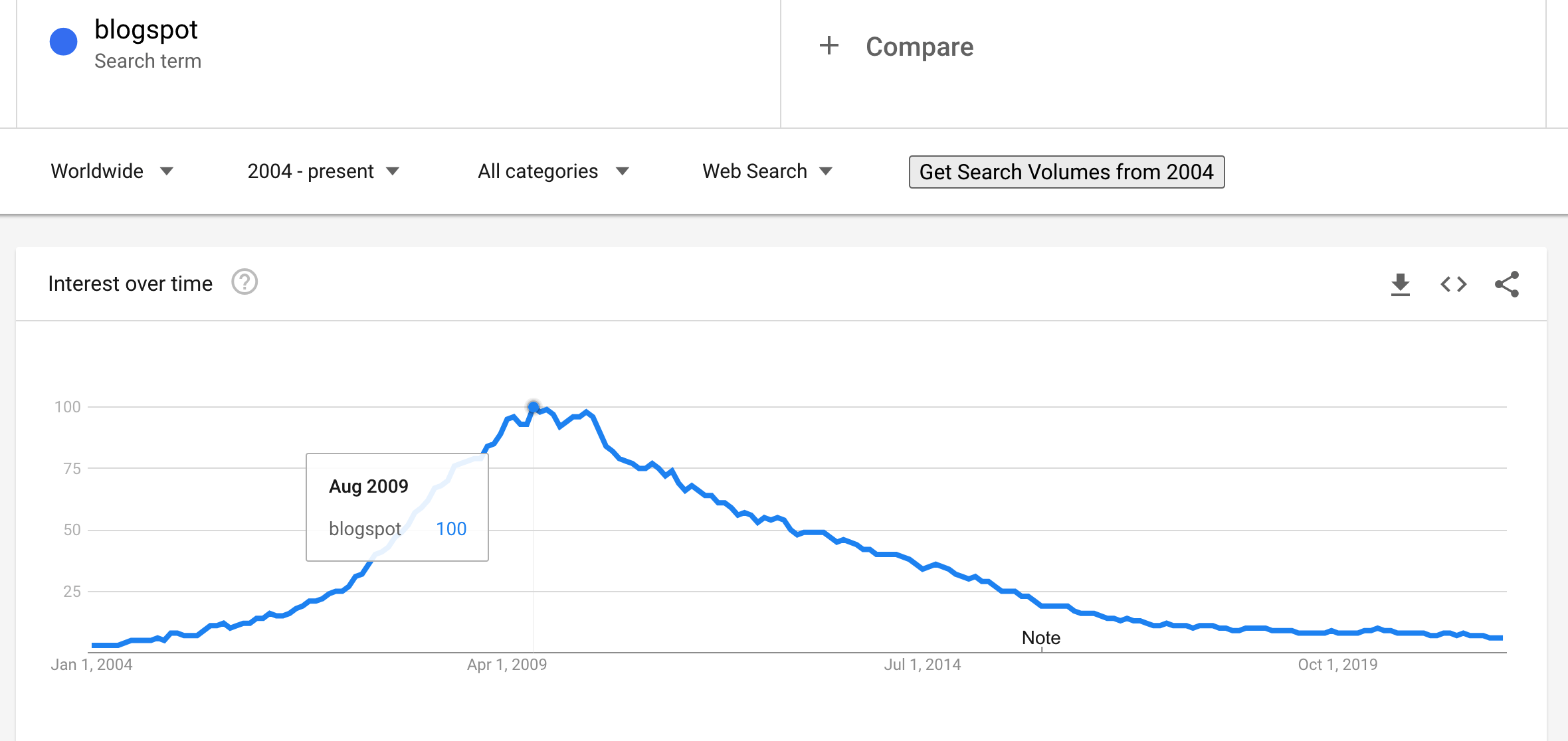Click the Interest over time heading
Viewport: 1568px width, 741px height.
click(x=130, y=284)
